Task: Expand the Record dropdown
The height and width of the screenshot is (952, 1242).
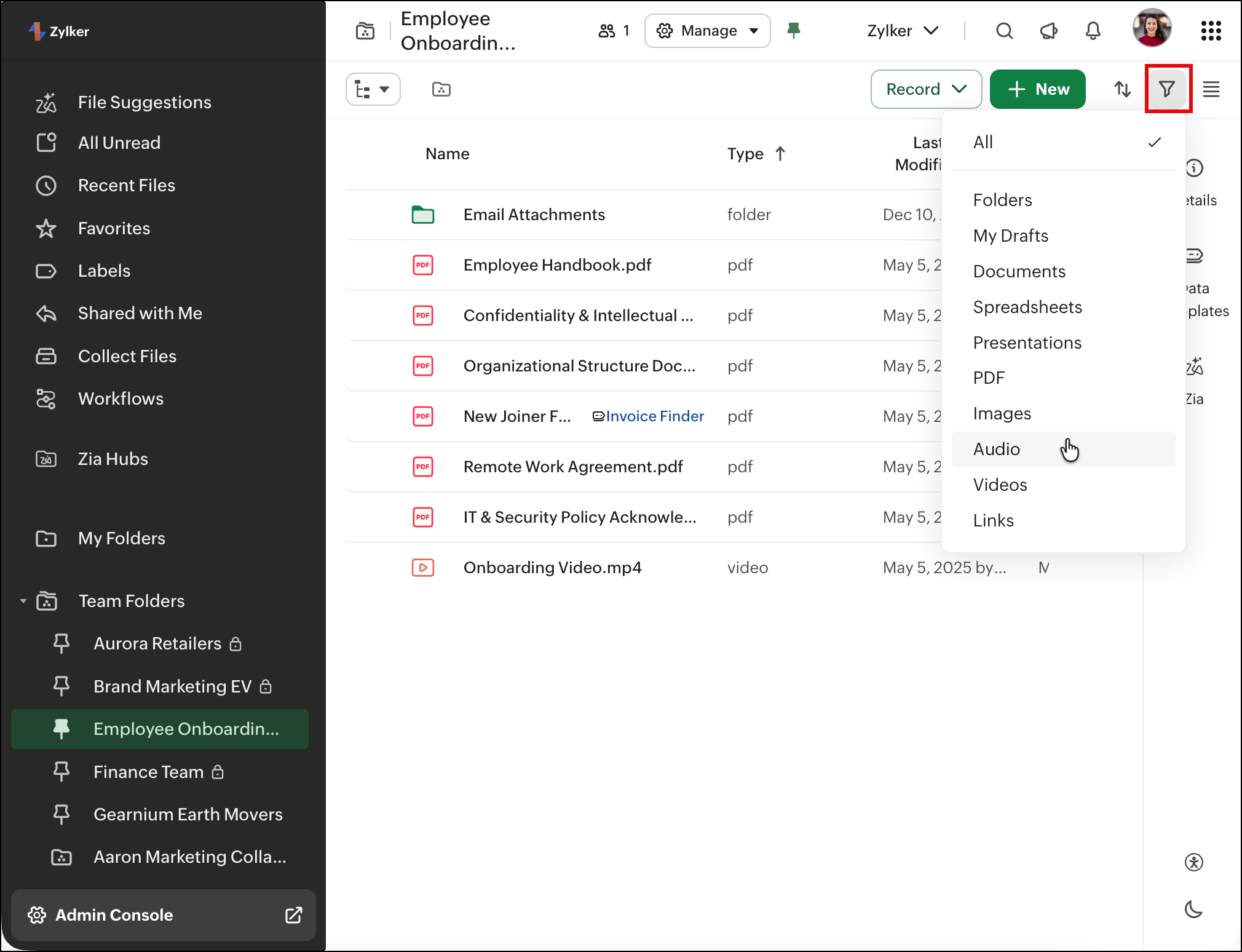Action: click(x=925, y=89)
